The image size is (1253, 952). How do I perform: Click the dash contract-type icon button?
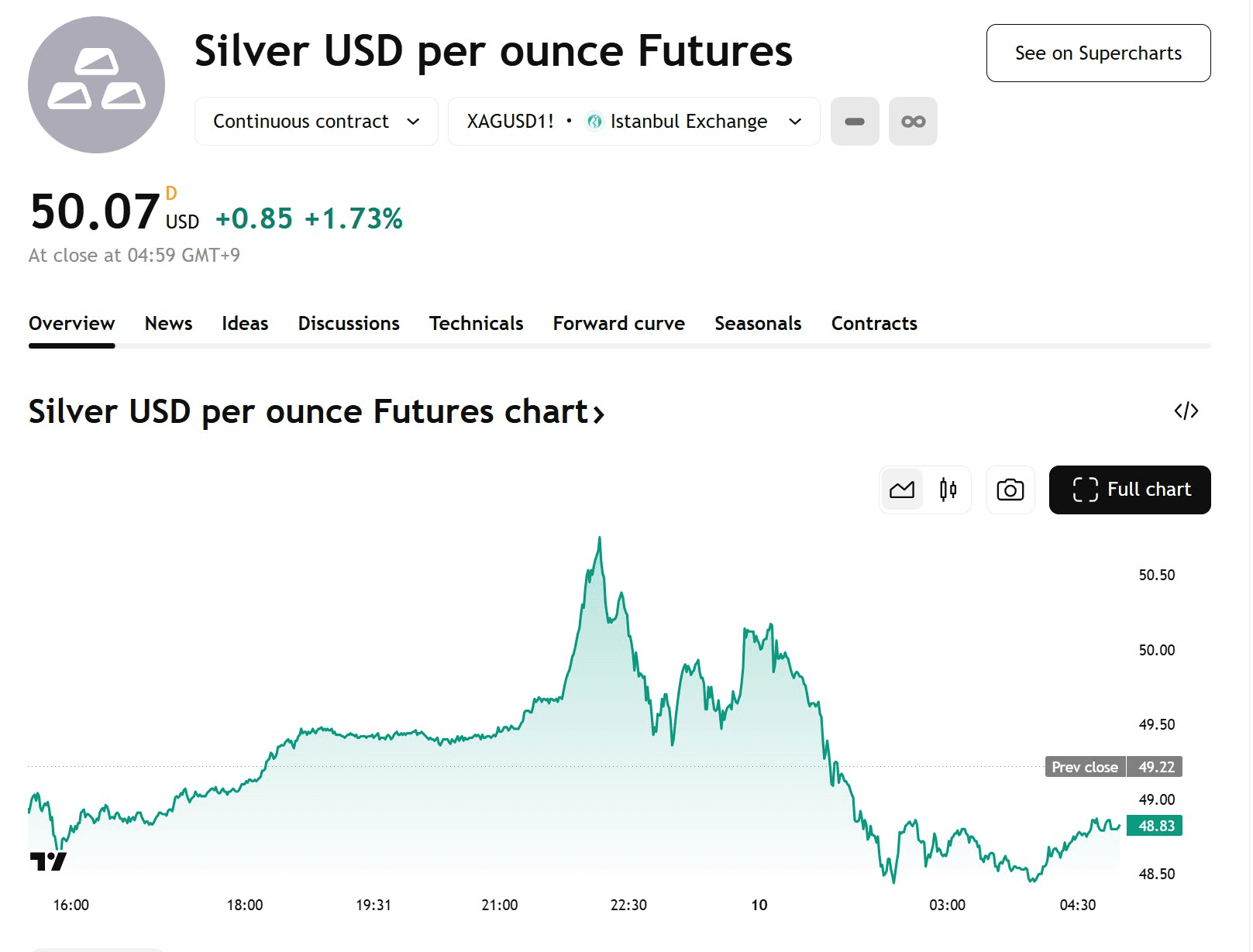(x=854, y=122)
